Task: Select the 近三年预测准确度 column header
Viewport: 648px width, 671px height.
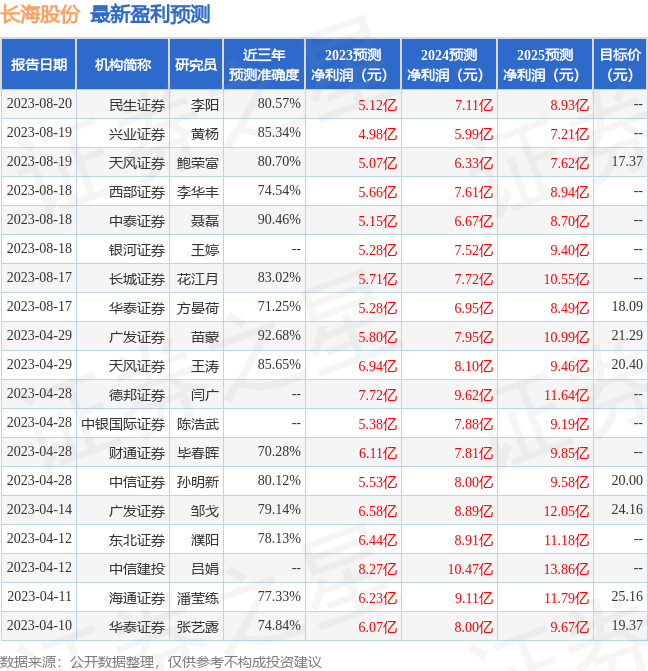Action: point(264,65)
